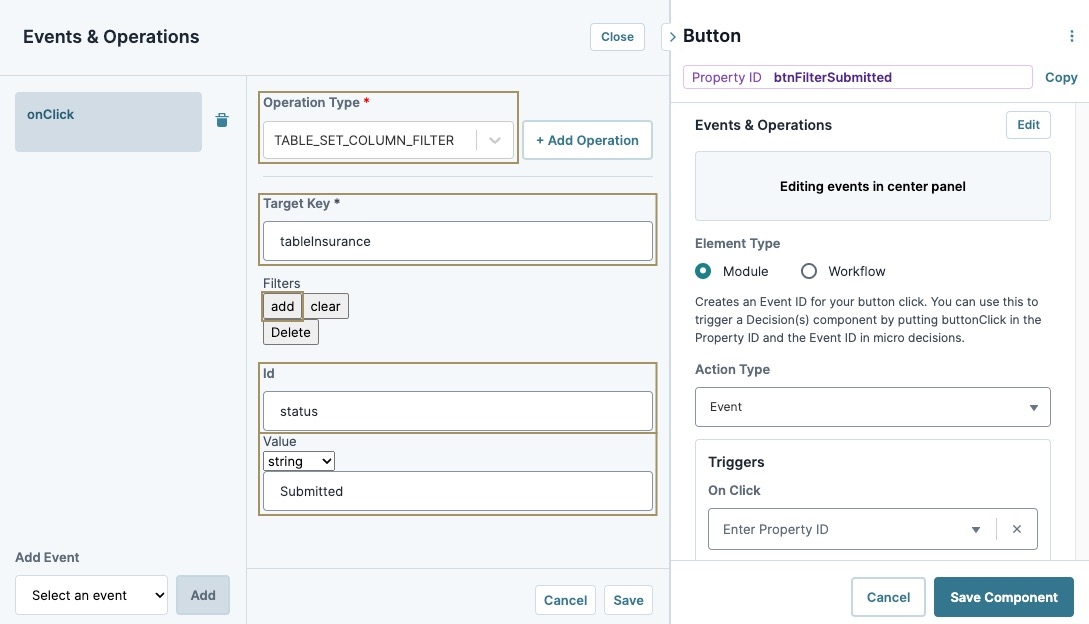Screen dimensions: 1089x624
Task: Click the add filter button
Action: coord(283,306)
